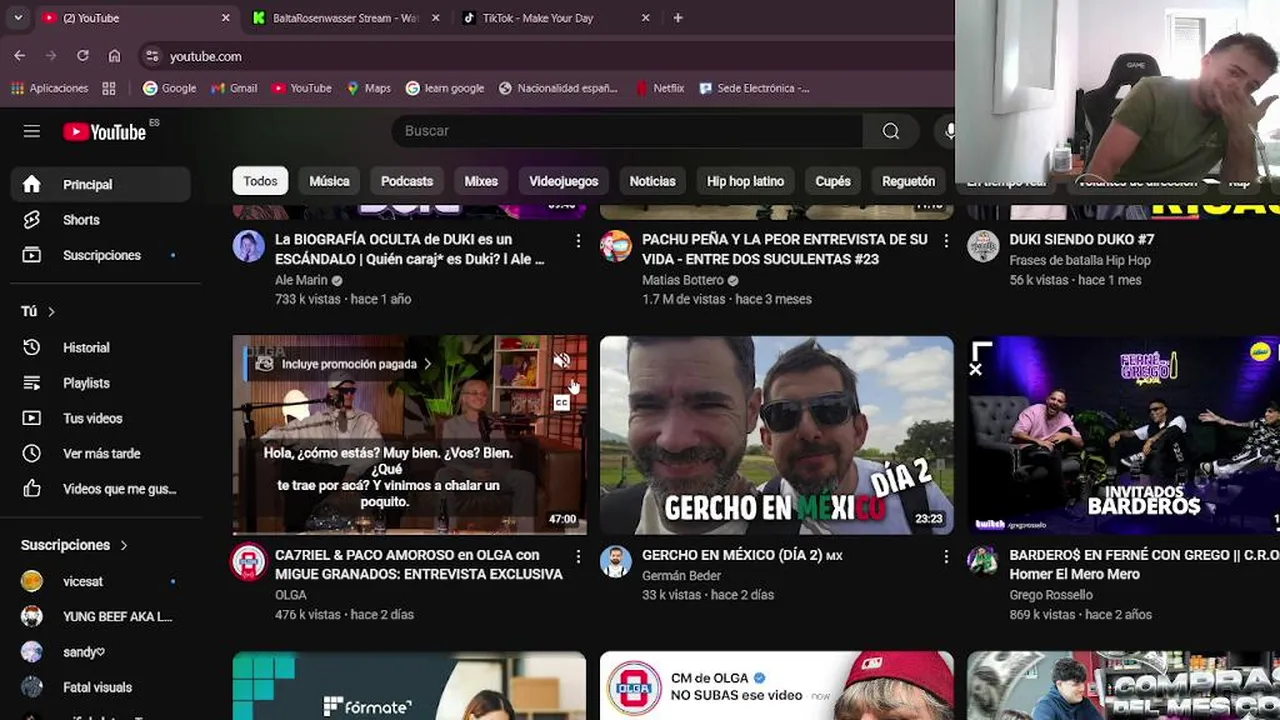Select the Reguetón filter chip
The width and height of the screenshot is (1280, 720).
pos(908,181)
